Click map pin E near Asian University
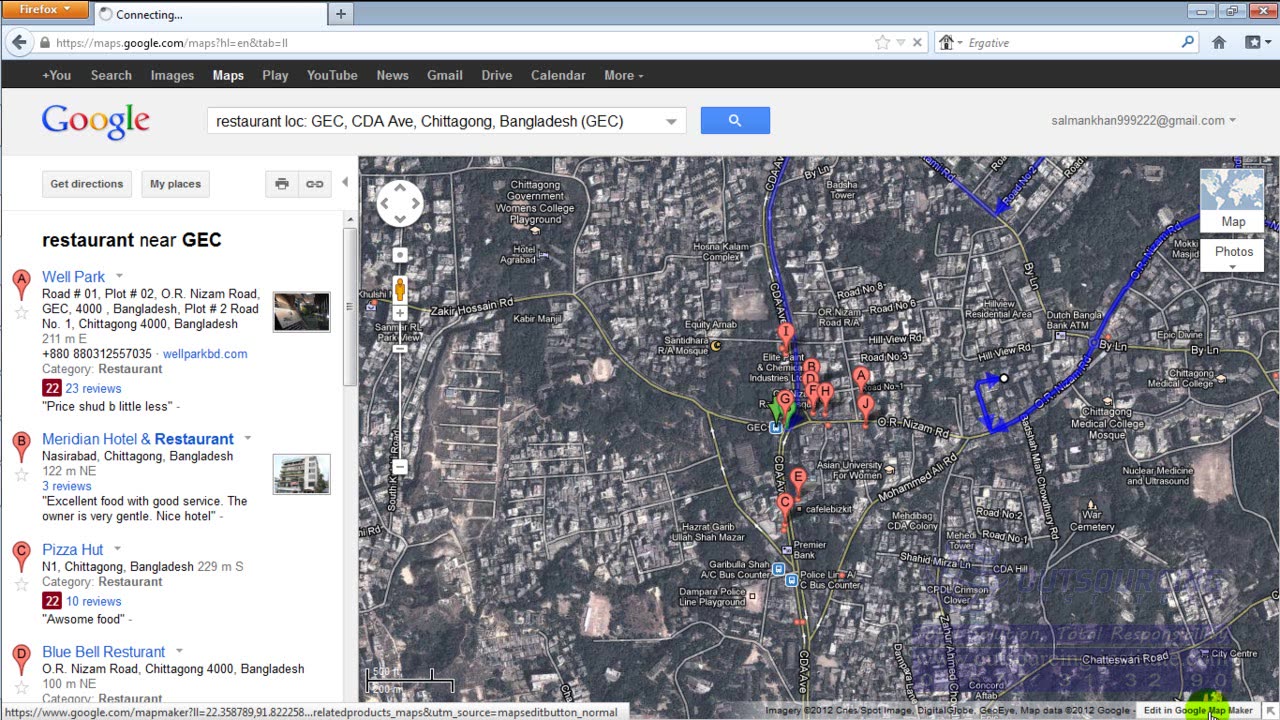 tap(798, 483)
